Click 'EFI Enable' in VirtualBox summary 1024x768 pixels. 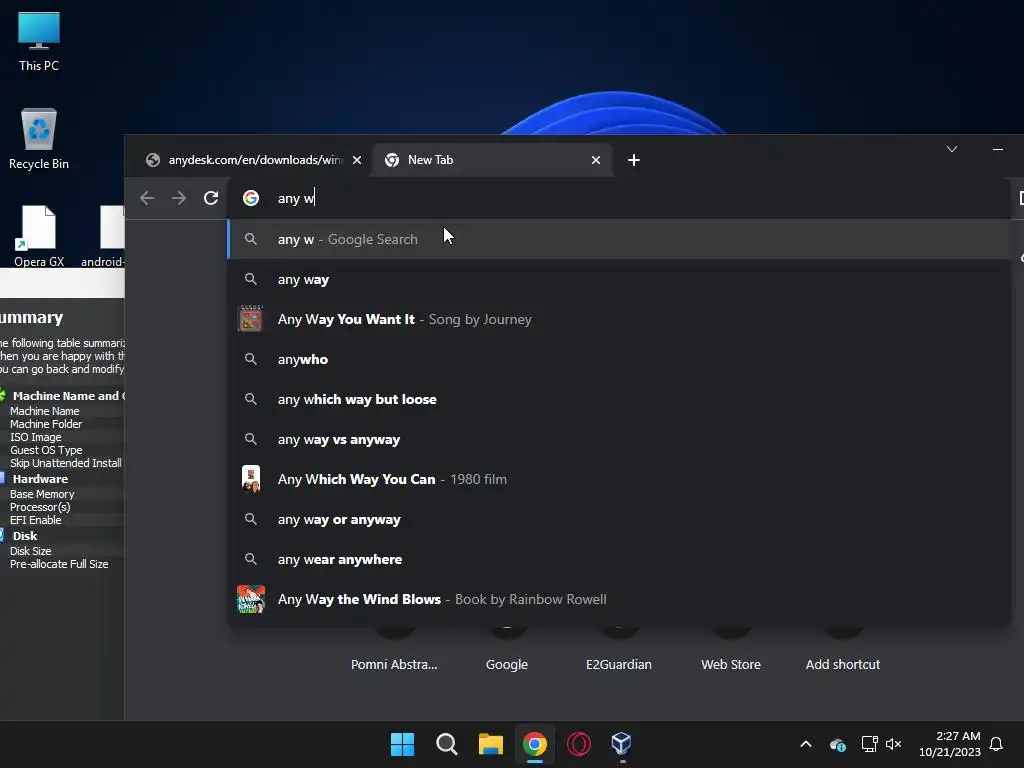coord(35,520)
